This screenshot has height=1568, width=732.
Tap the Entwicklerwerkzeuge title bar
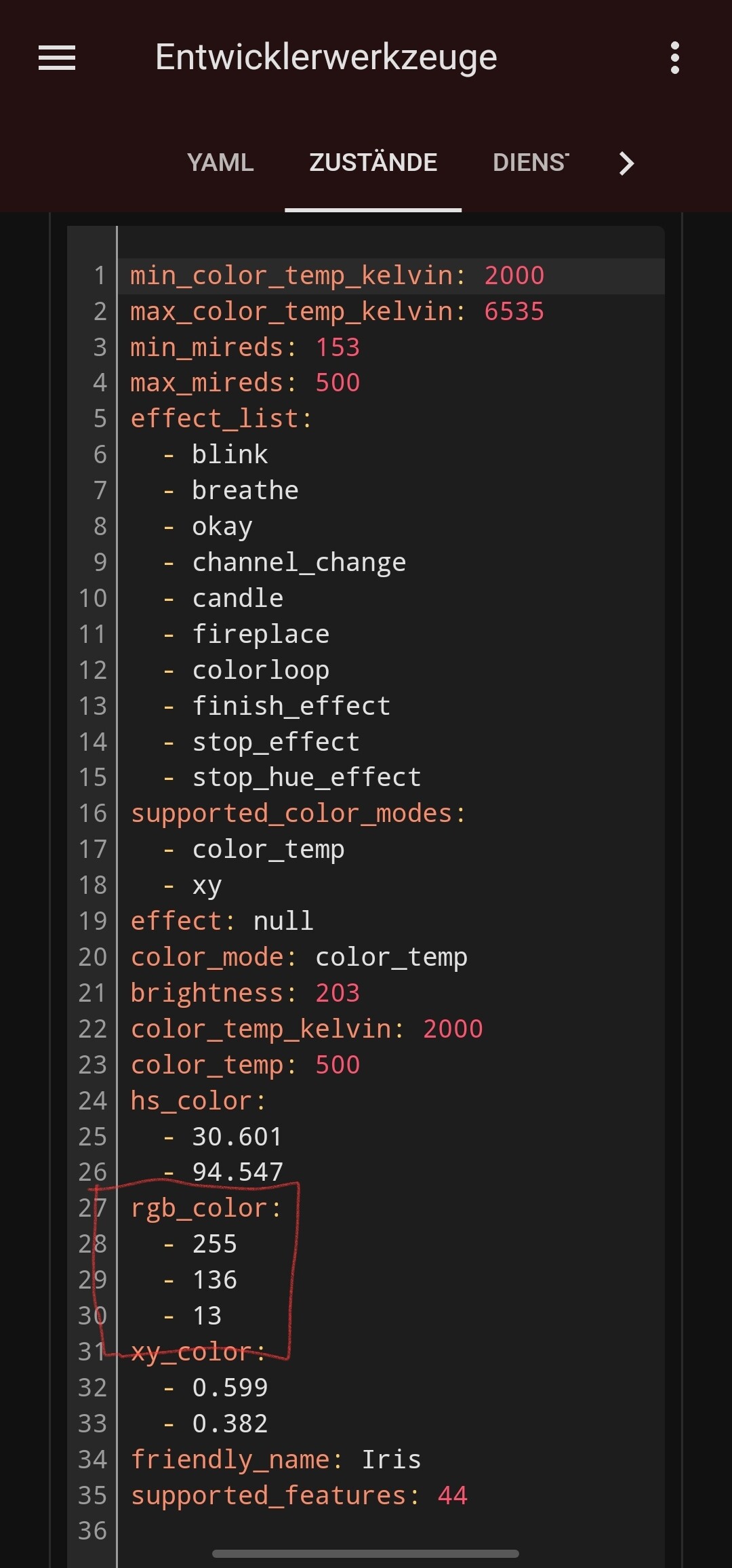pyautogui.click(x=325, y=58)
